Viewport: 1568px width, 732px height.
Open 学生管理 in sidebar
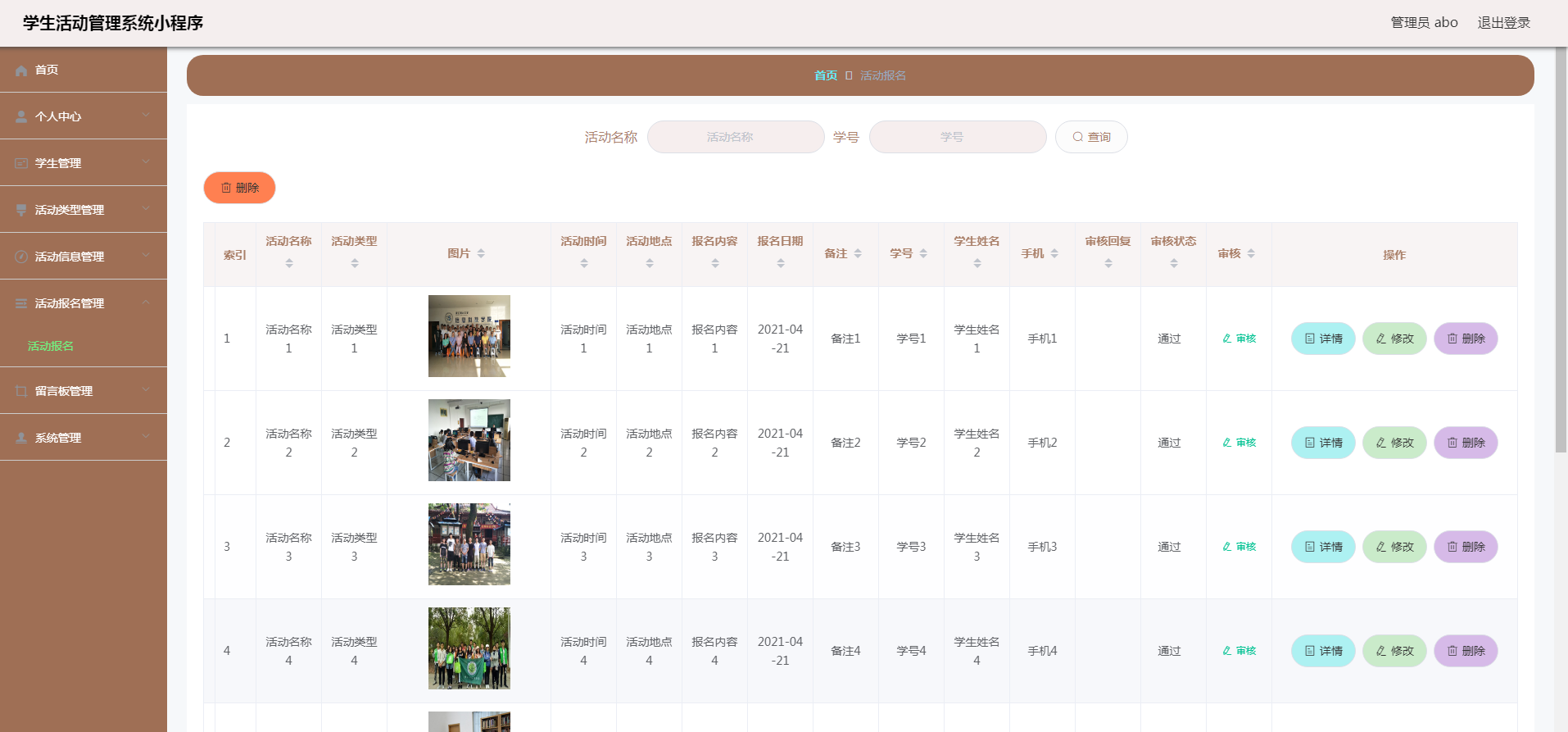(84, 163)
